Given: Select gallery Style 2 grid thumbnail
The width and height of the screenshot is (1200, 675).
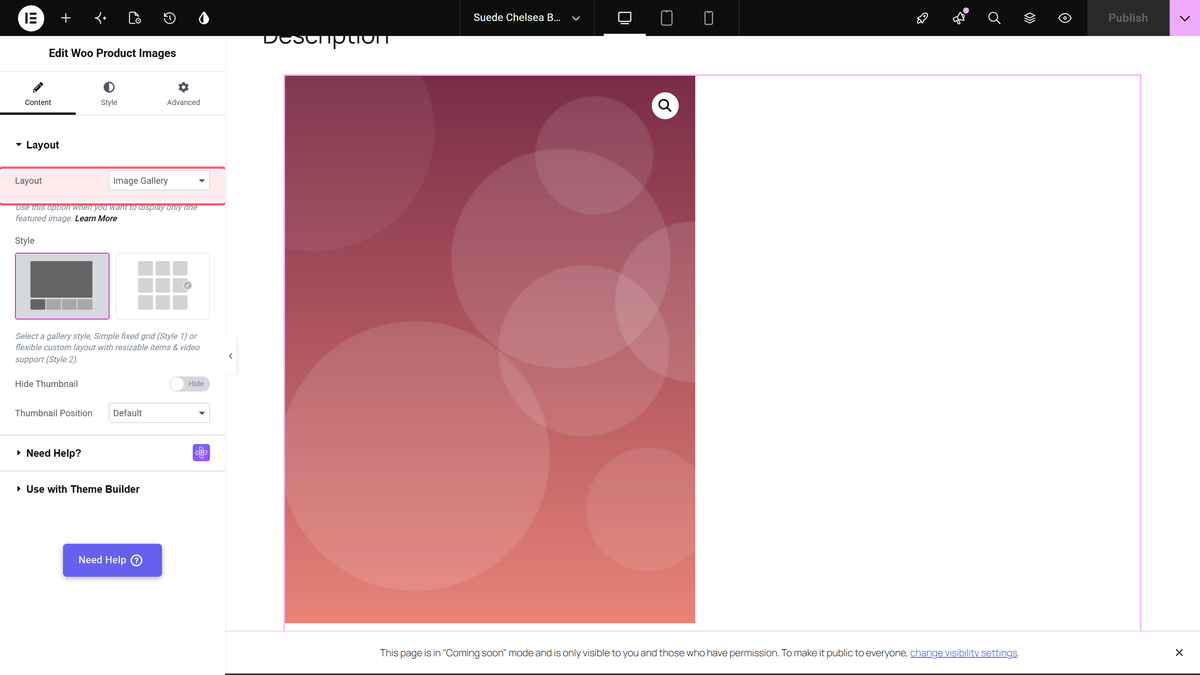Looking at the screenshot, I should pos(163,286).
